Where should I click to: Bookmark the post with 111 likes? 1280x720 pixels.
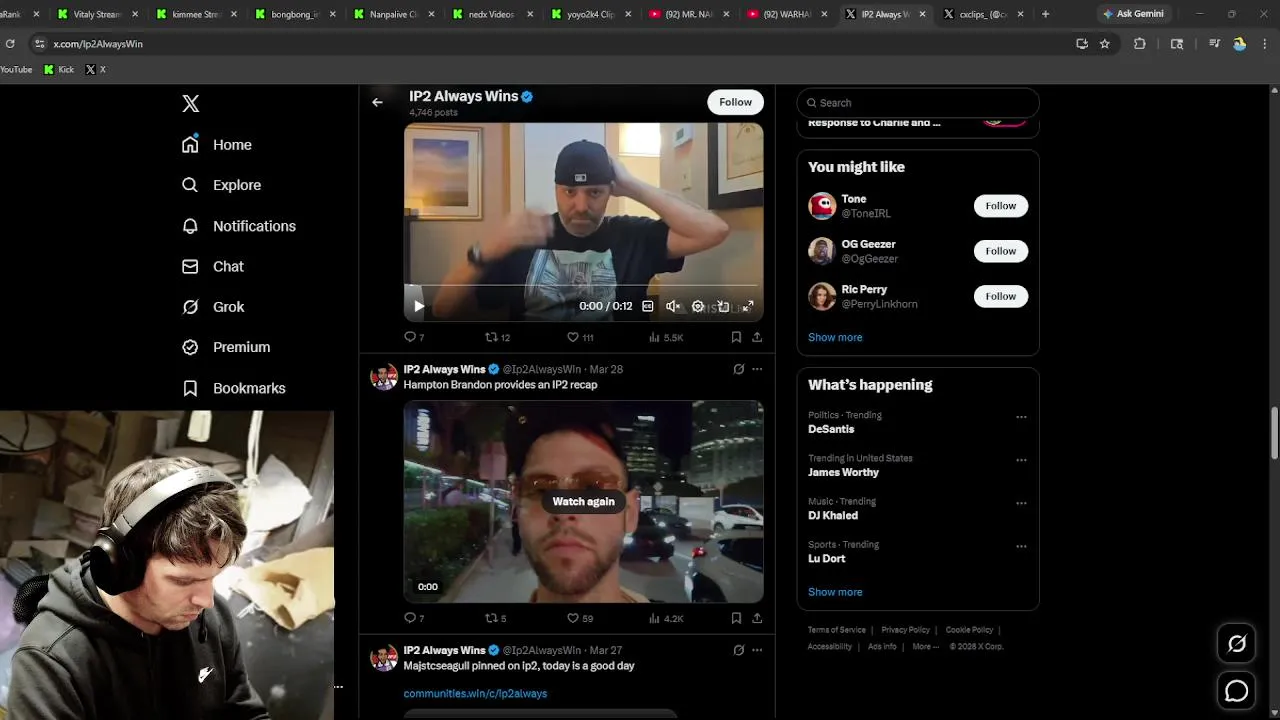[736, 337]
